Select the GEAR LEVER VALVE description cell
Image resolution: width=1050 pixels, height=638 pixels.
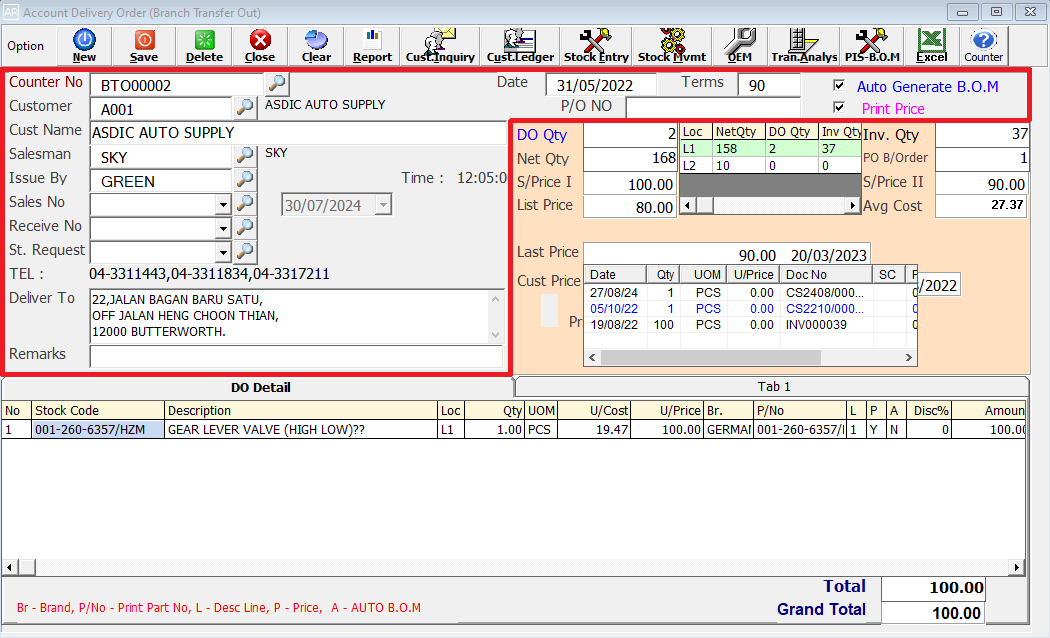coord(301,430)
